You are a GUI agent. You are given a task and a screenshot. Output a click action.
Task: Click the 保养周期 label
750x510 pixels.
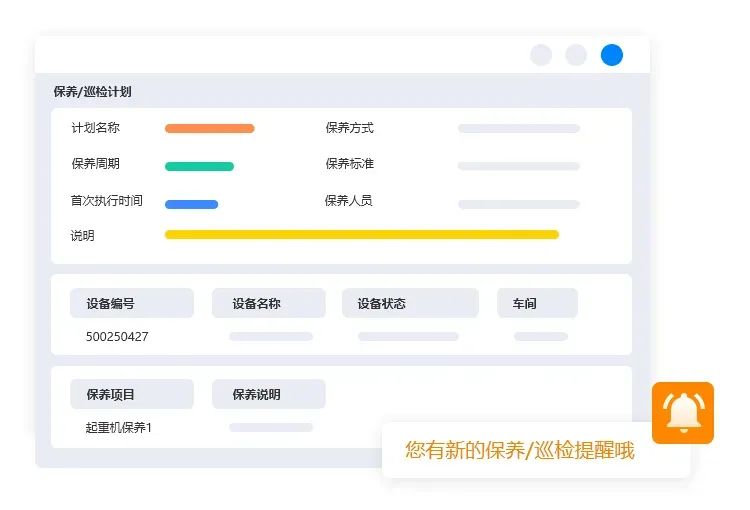tap(96, 164)
